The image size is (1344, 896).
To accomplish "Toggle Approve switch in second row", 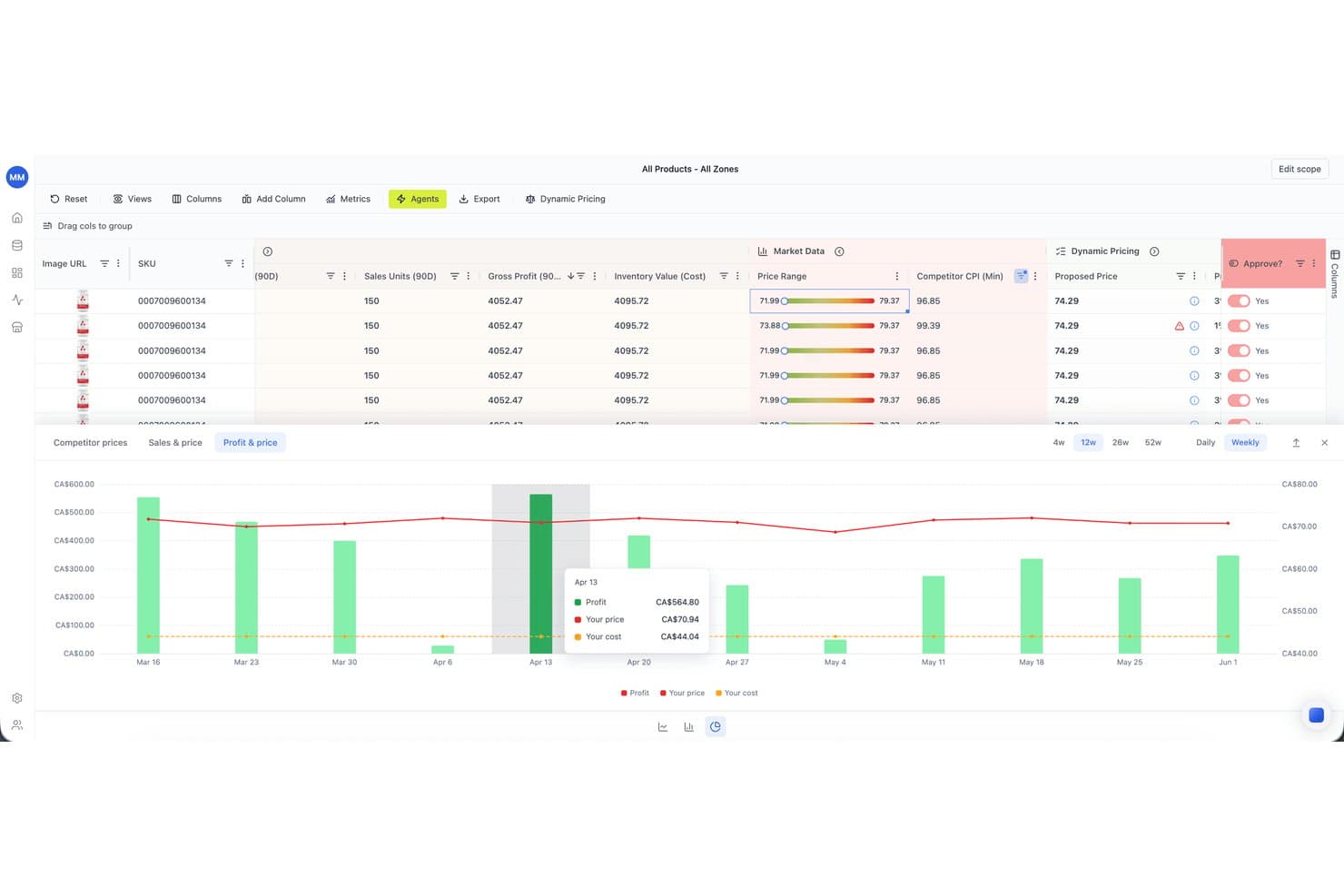I will (x=1239, y=326).
